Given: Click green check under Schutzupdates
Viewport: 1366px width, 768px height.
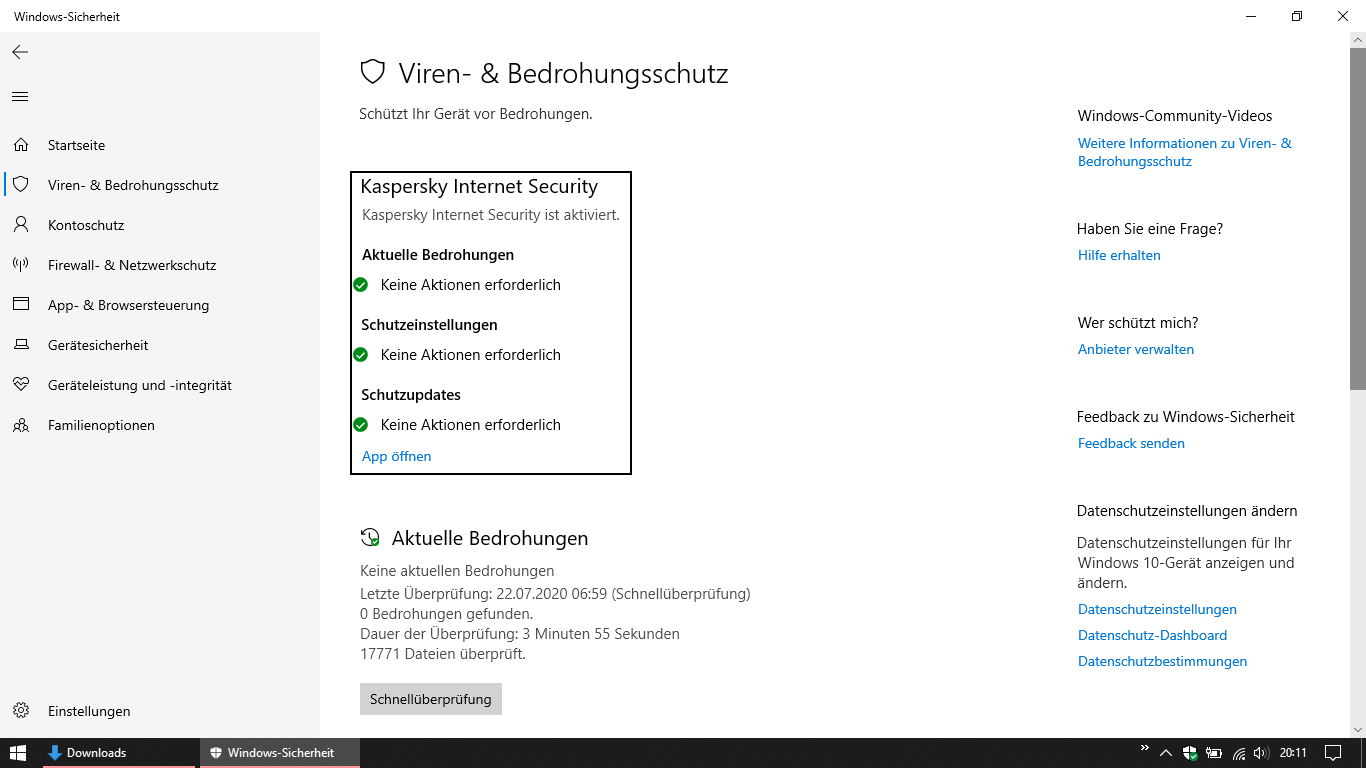Looking at the screenshot, I should pyautogui.click(x=361, y=425).
